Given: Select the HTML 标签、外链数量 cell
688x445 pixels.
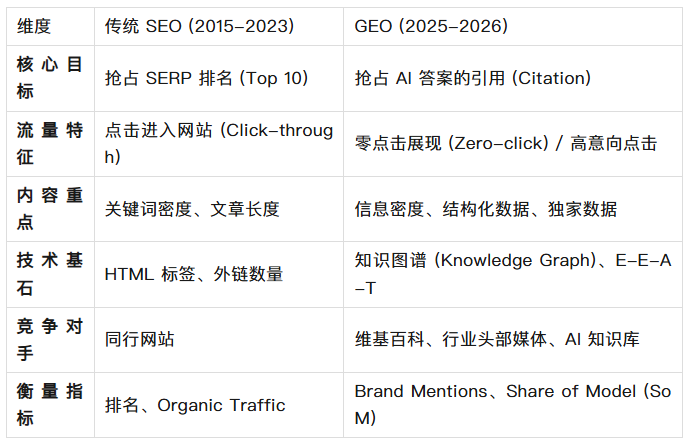Looking at the screenshot, I should pyautogui.click(x=194, y=273).
